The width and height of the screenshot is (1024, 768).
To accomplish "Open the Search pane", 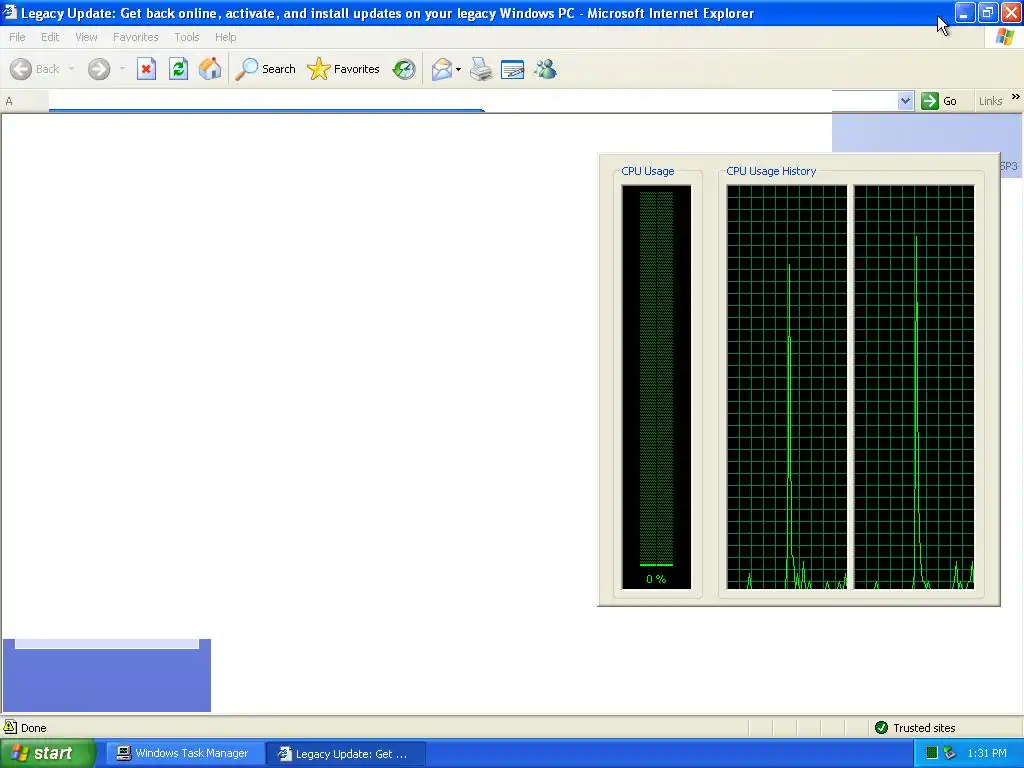I will [x=266, y=69].
